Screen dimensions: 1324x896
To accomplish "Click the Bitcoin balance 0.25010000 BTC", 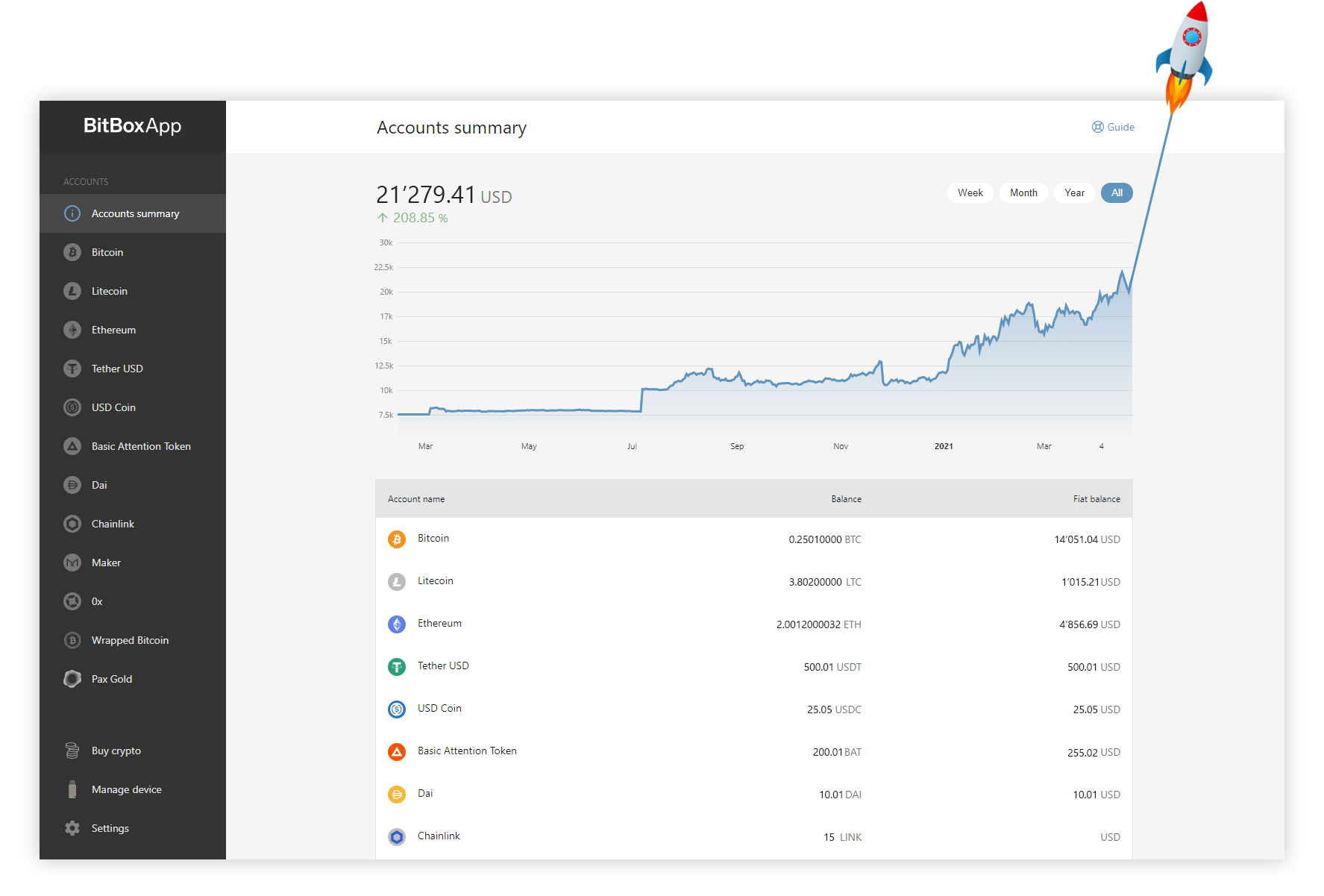I will pyautogui.click(x=825, y=539).
